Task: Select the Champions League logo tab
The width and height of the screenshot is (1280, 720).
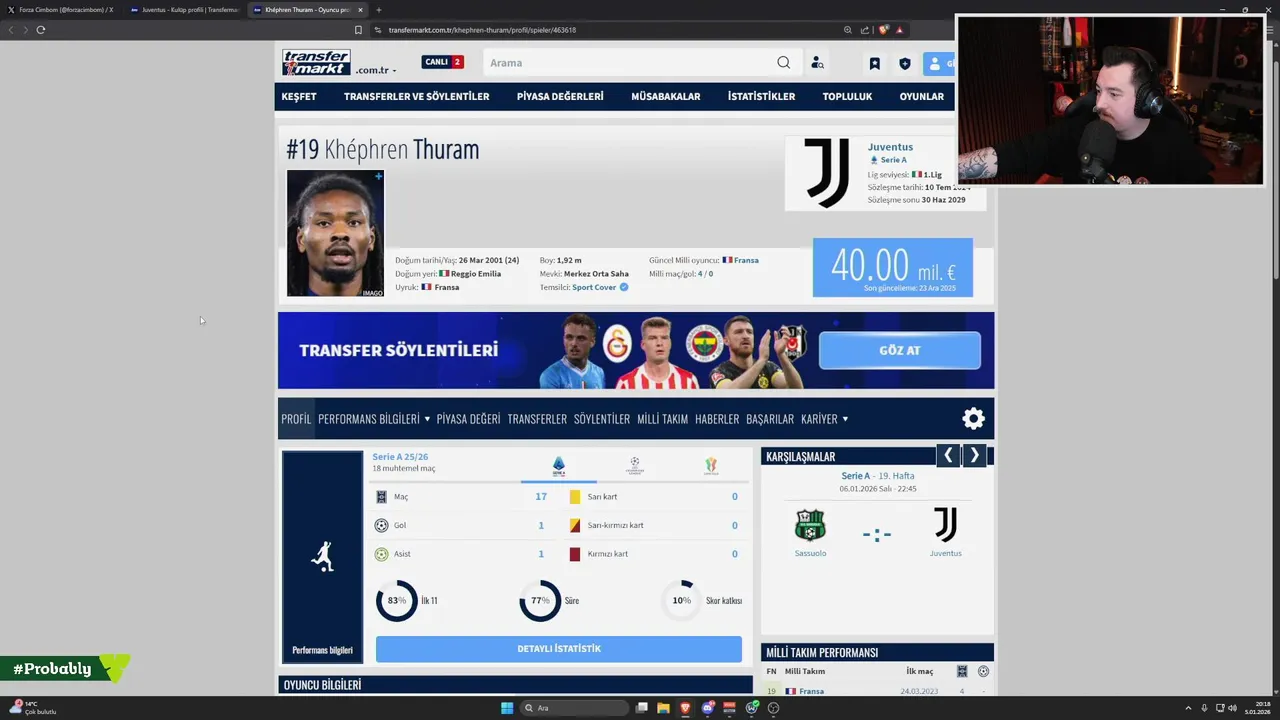Action: click(x=635, y=466)
